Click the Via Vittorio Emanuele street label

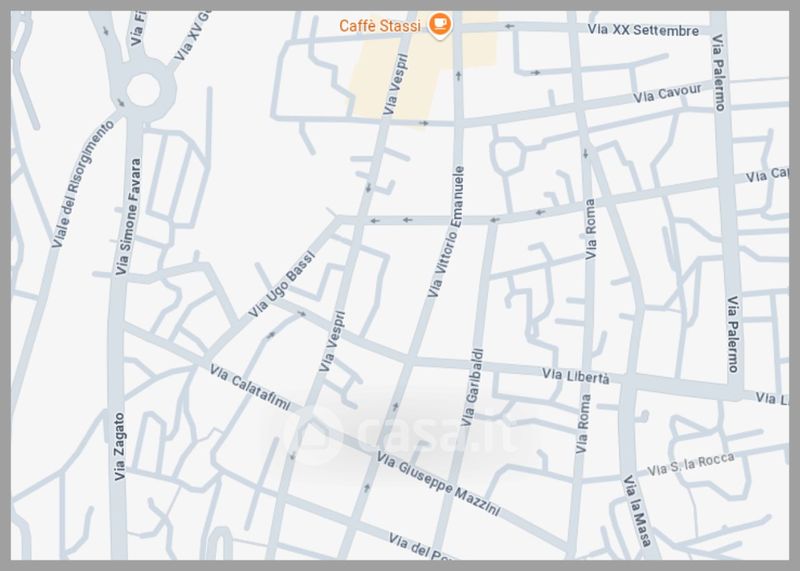click(447, 231)
